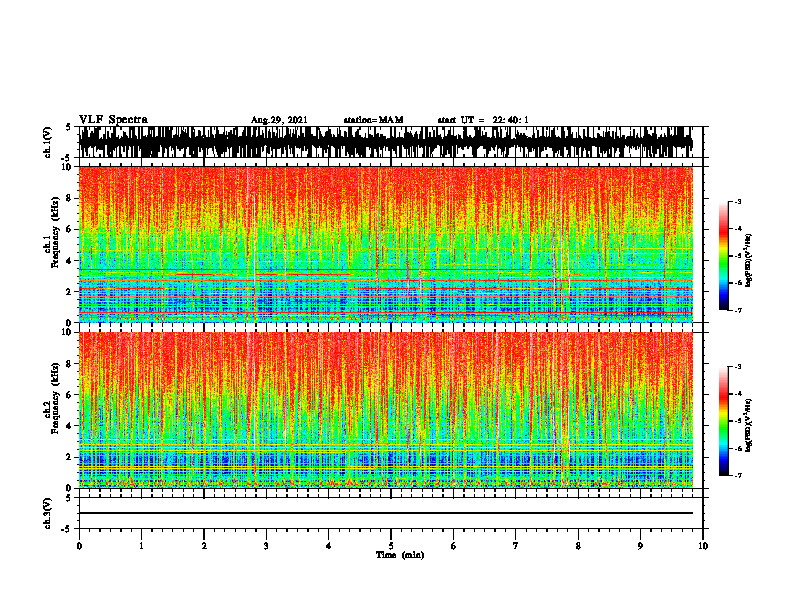Click the "VLF Spectra" title text
Screen dimensions: 792x612
click(113, 120)
